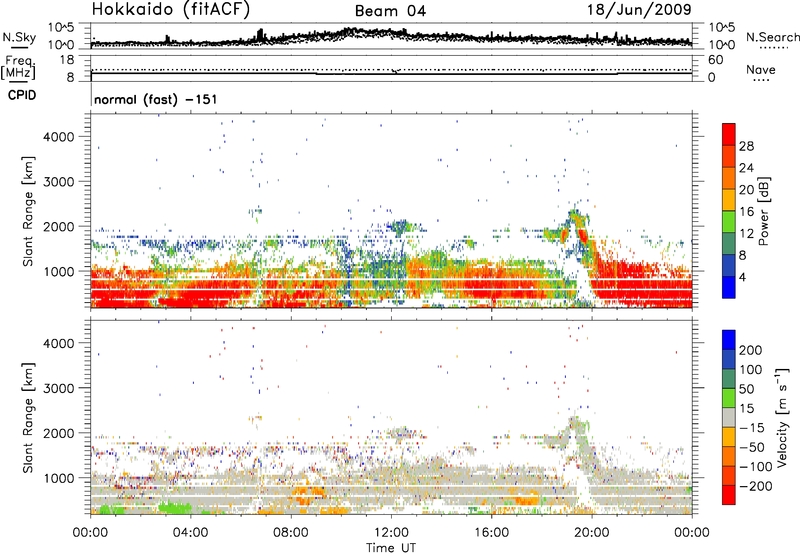Viewport: 800px width, 554px height.
Task: Click the green velocity patch near 03:00 UT
Action: pyautogui.click(x=173, y=508)
